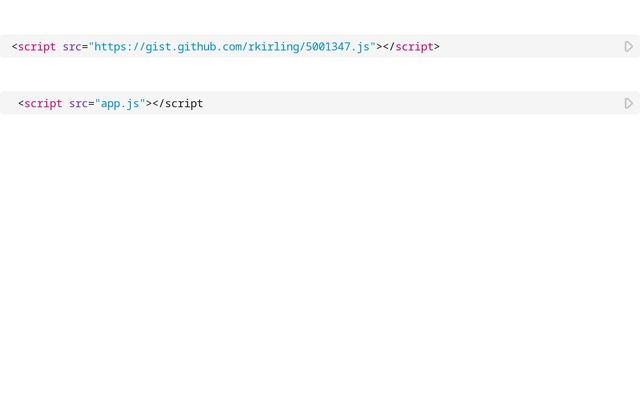Image resolution: width=640 pixels, height=400 pixels.
Task: Click the src attribute in the app.js snippet
Action: tap(78, 104)
